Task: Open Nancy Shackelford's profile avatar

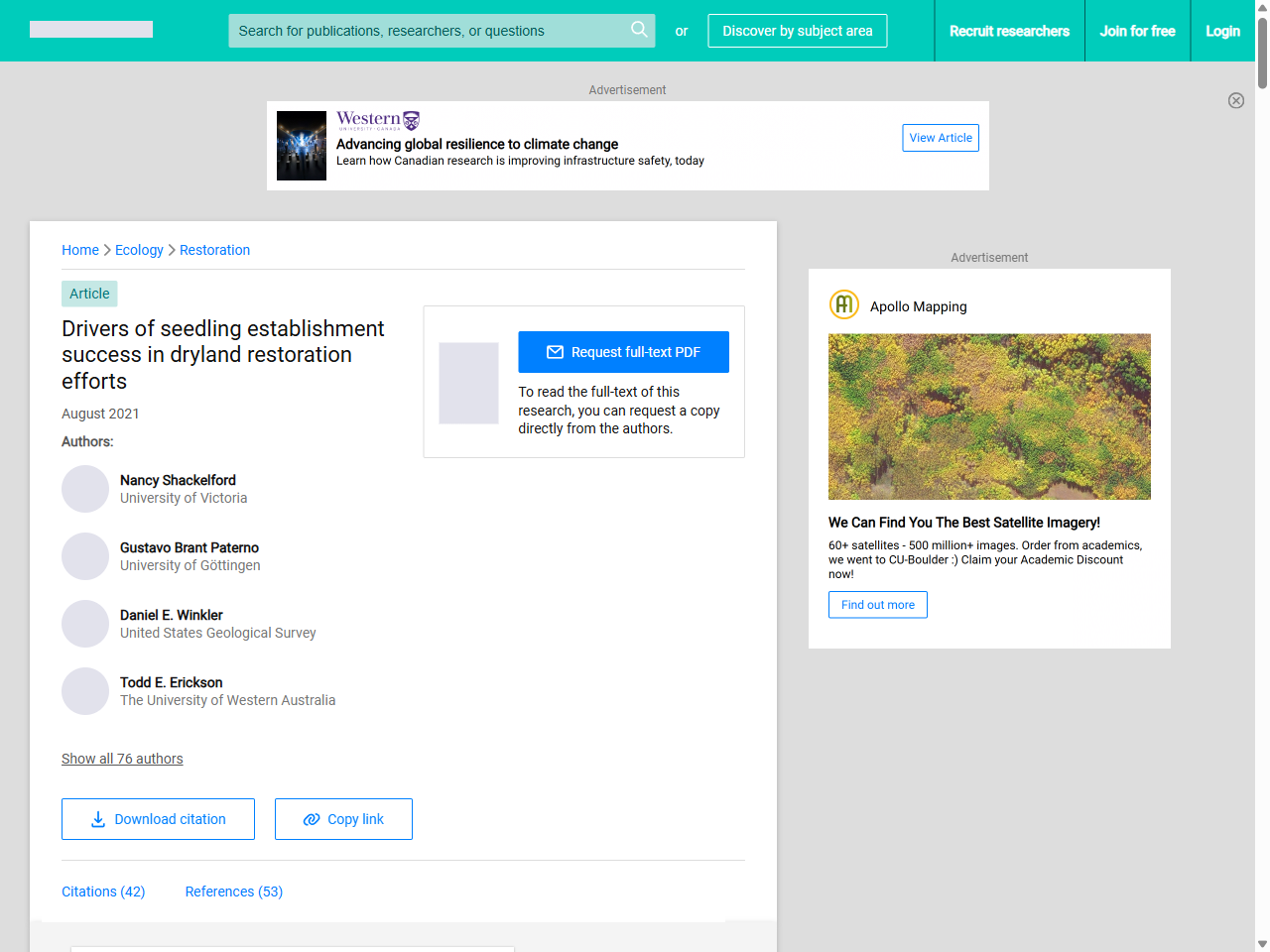Action: [84, 488]
